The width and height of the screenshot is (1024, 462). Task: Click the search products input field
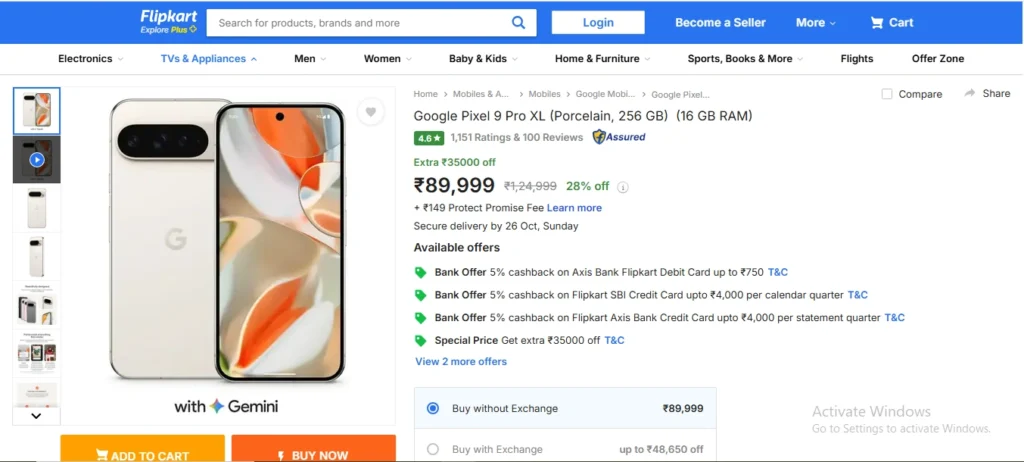(360, 23)
